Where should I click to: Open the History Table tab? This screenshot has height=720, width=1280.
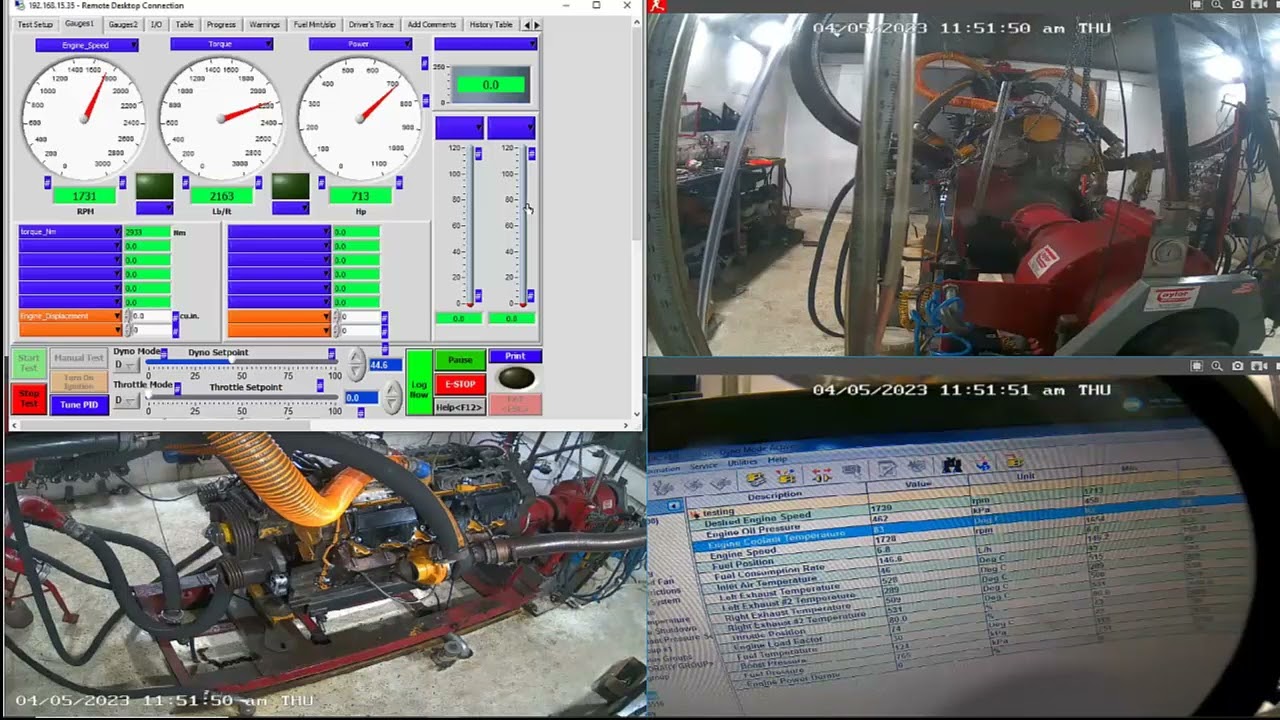491,24
